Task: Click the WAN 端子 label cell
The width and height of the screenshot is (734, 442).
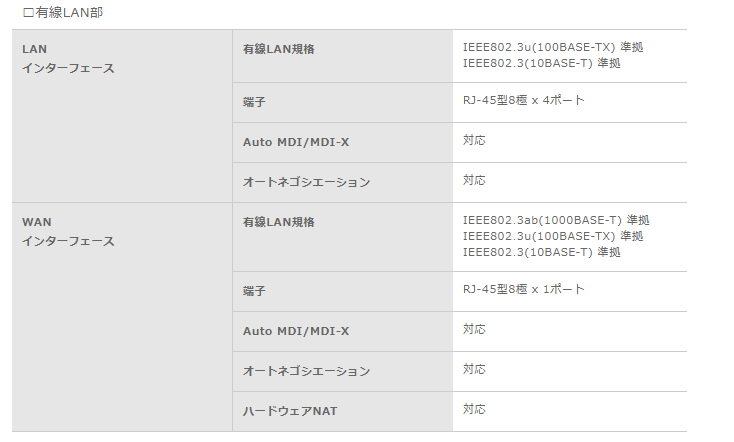Action: [x=343, y=291]
